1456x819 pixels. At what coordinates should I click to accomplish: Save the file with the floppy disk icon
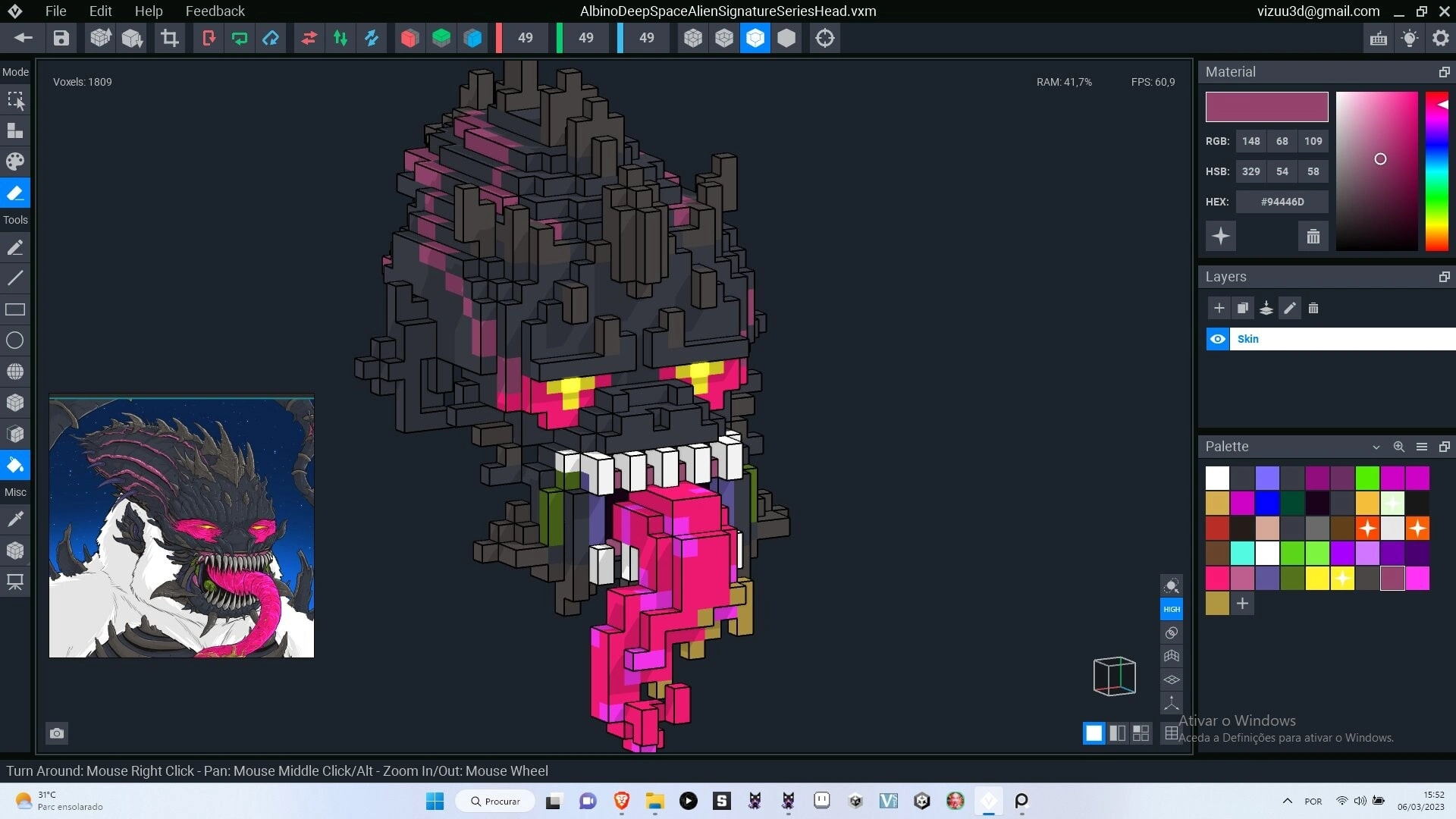(x=61, y=38)
